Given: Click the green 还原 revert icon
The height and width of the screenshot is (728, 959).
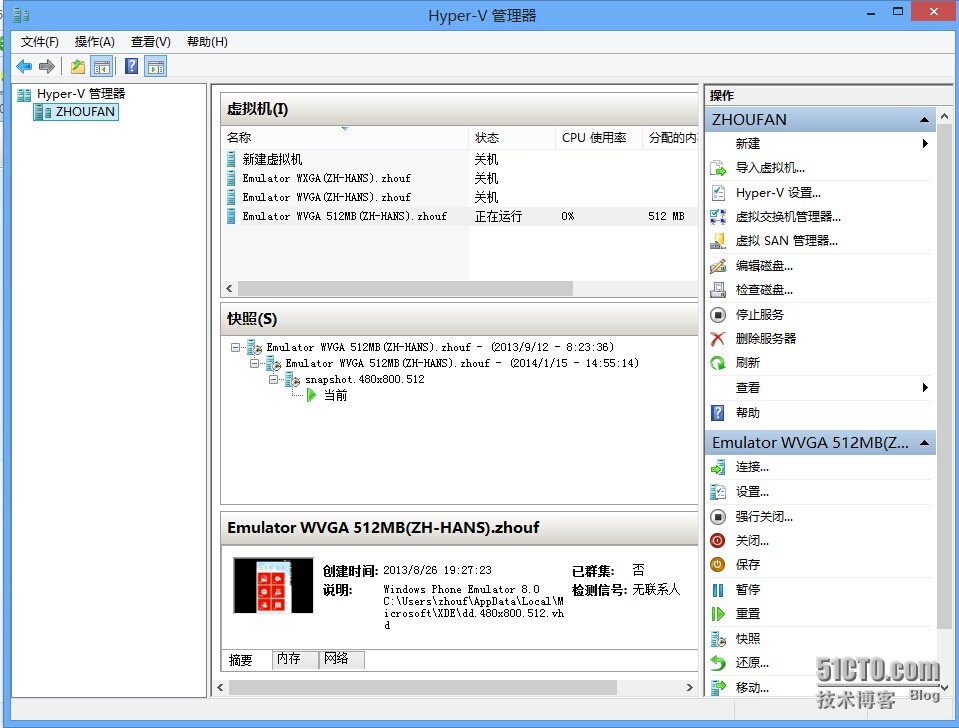Looking at the screenshot, I should [717, 663].
